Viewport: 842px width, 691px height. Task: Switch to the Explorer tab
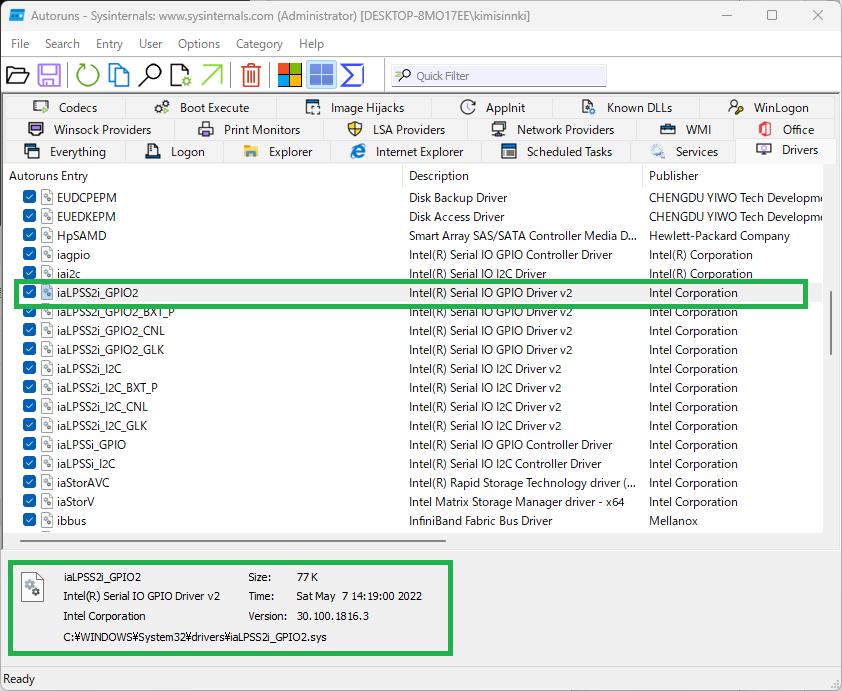tap(278, 151)
